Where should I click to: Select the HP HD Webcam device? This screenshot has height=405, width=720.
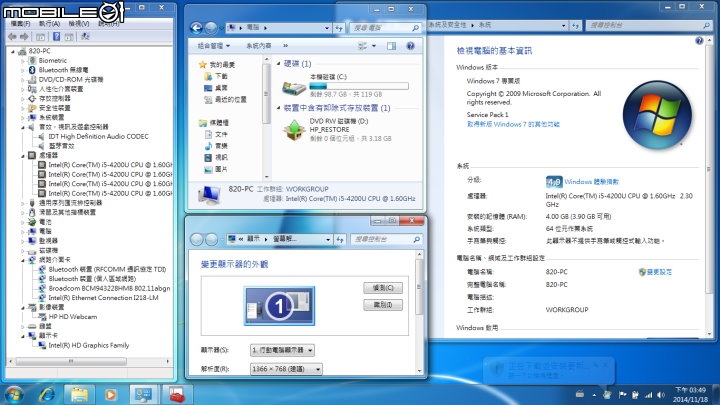point(73,316)
